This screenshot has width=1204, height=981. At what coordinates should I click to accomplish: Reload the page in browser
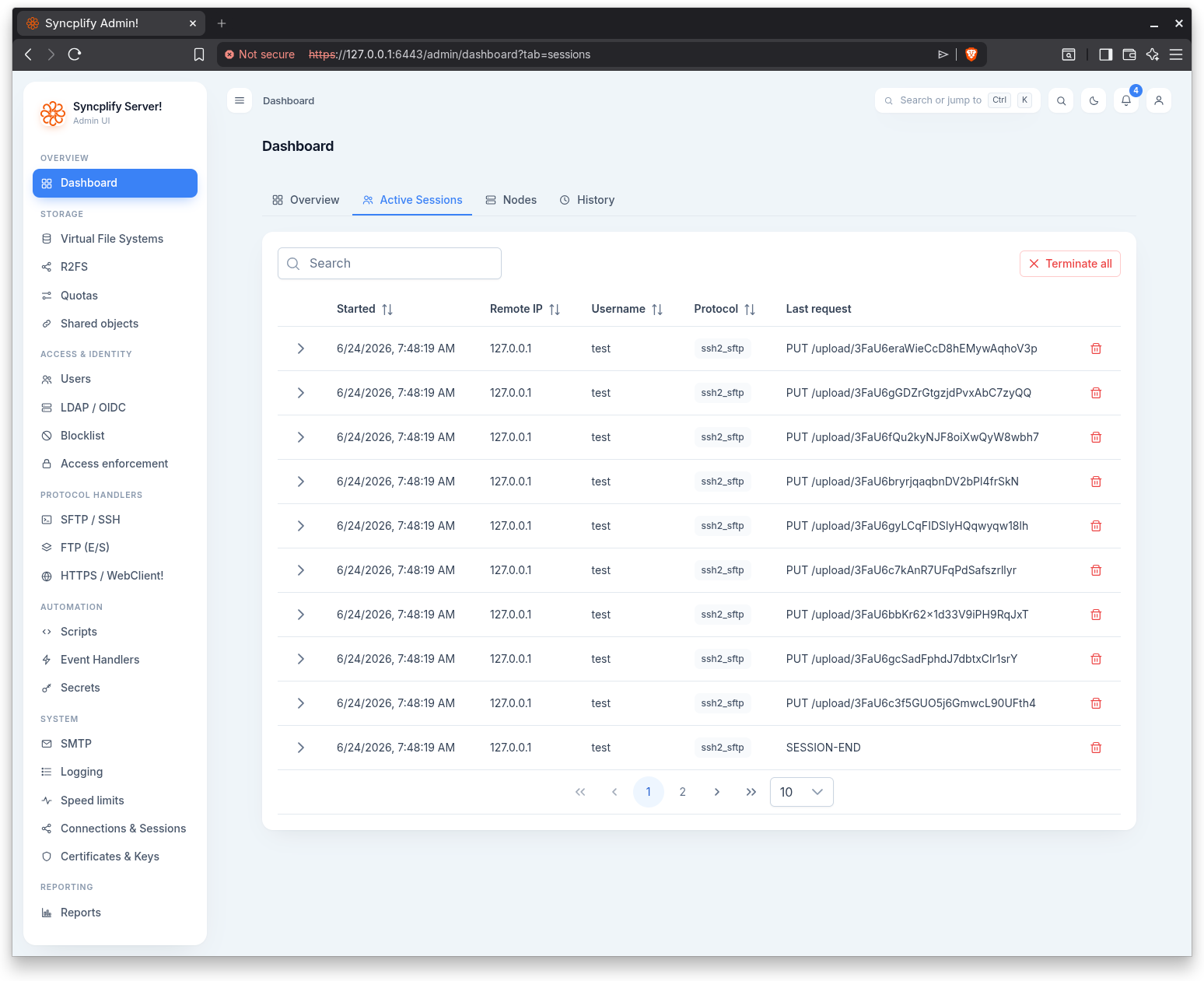(x=75, y=54)
